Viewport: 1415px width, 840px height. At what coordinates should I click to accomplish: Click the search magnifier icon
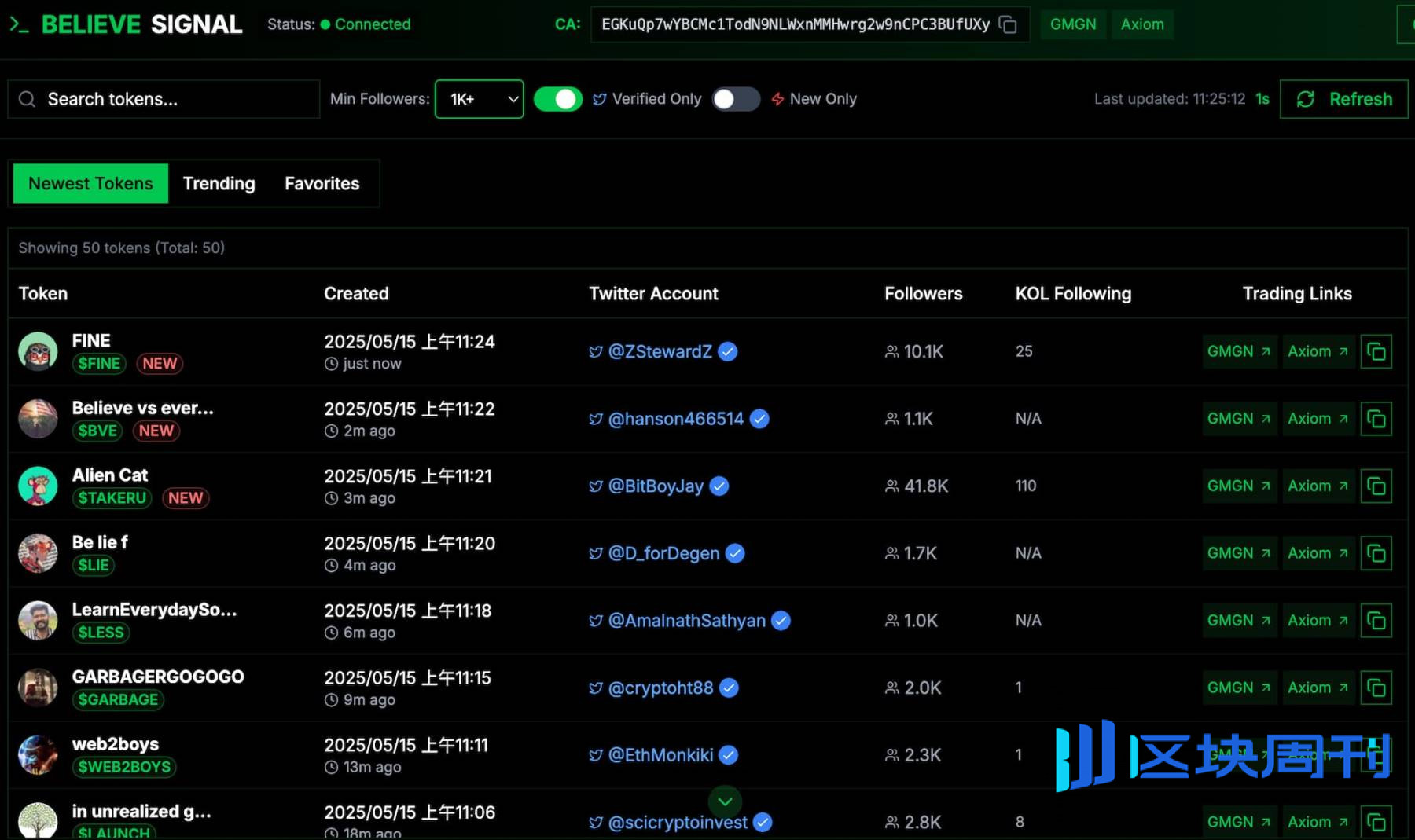[27, 99]
